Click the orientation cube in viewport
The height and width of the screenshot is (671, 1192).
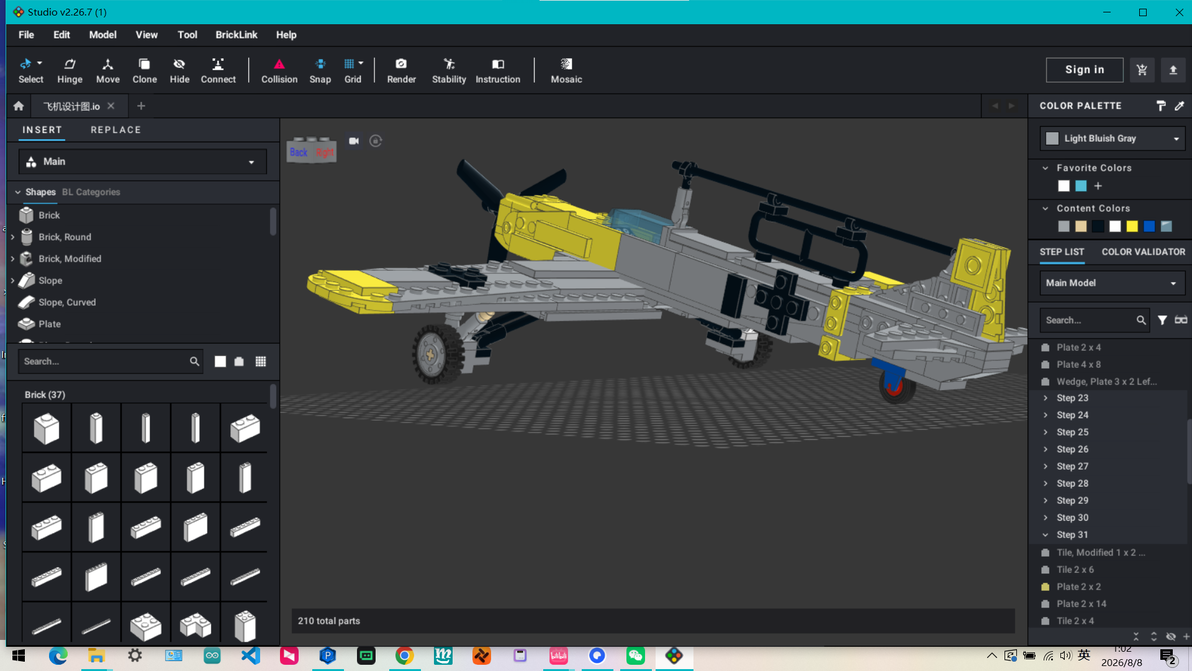coord(312,150)
